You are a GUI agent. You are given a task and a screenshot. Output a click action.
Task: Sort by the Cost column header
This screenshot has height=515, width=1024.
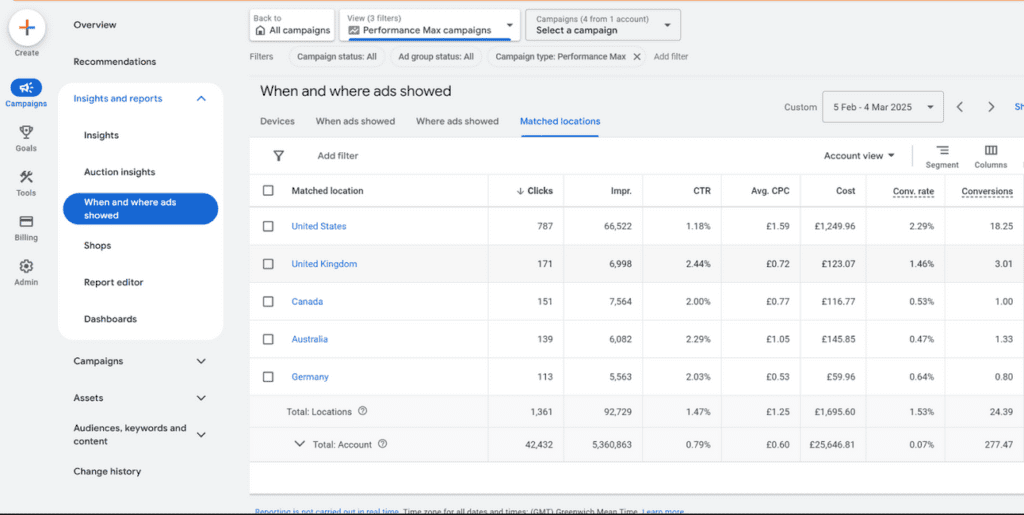point(846,191)
